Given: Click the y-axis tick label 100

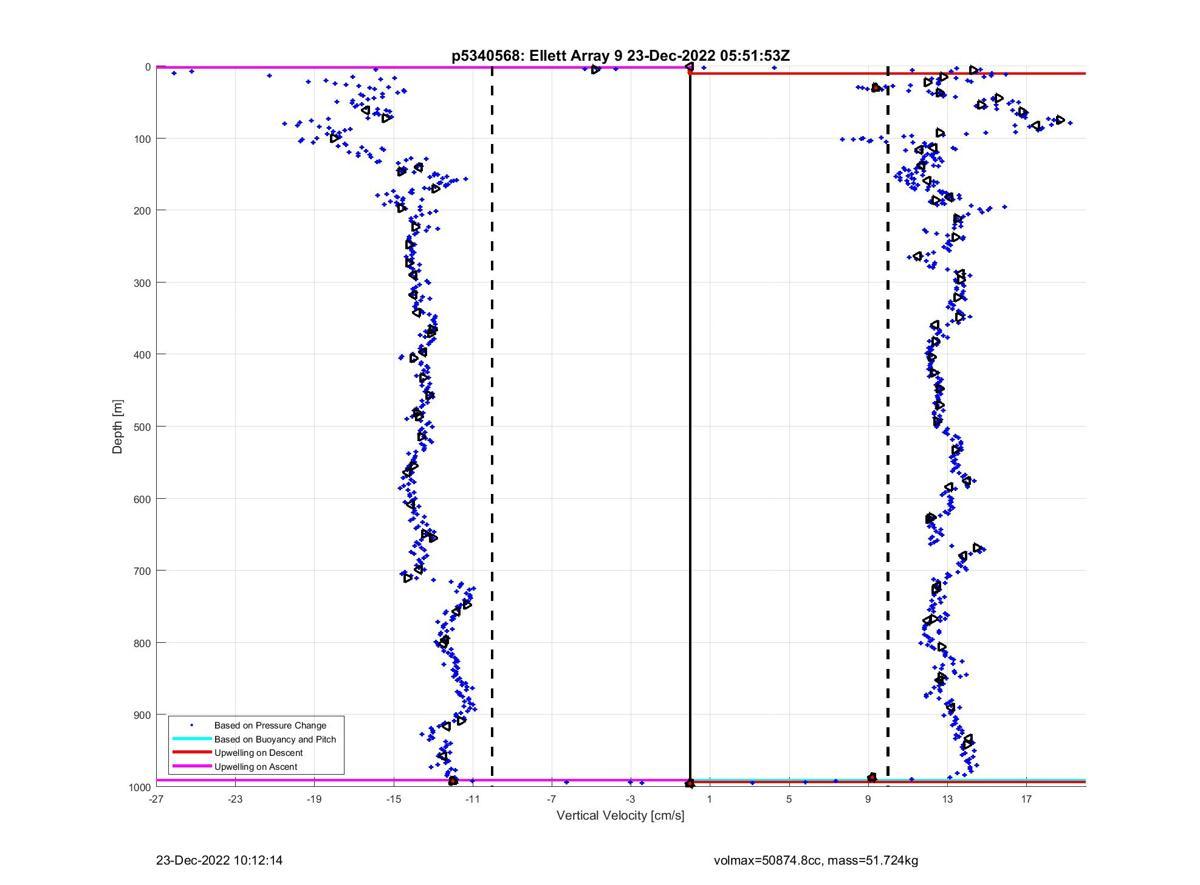Looking at the screenshot, I should pos(141,139).
